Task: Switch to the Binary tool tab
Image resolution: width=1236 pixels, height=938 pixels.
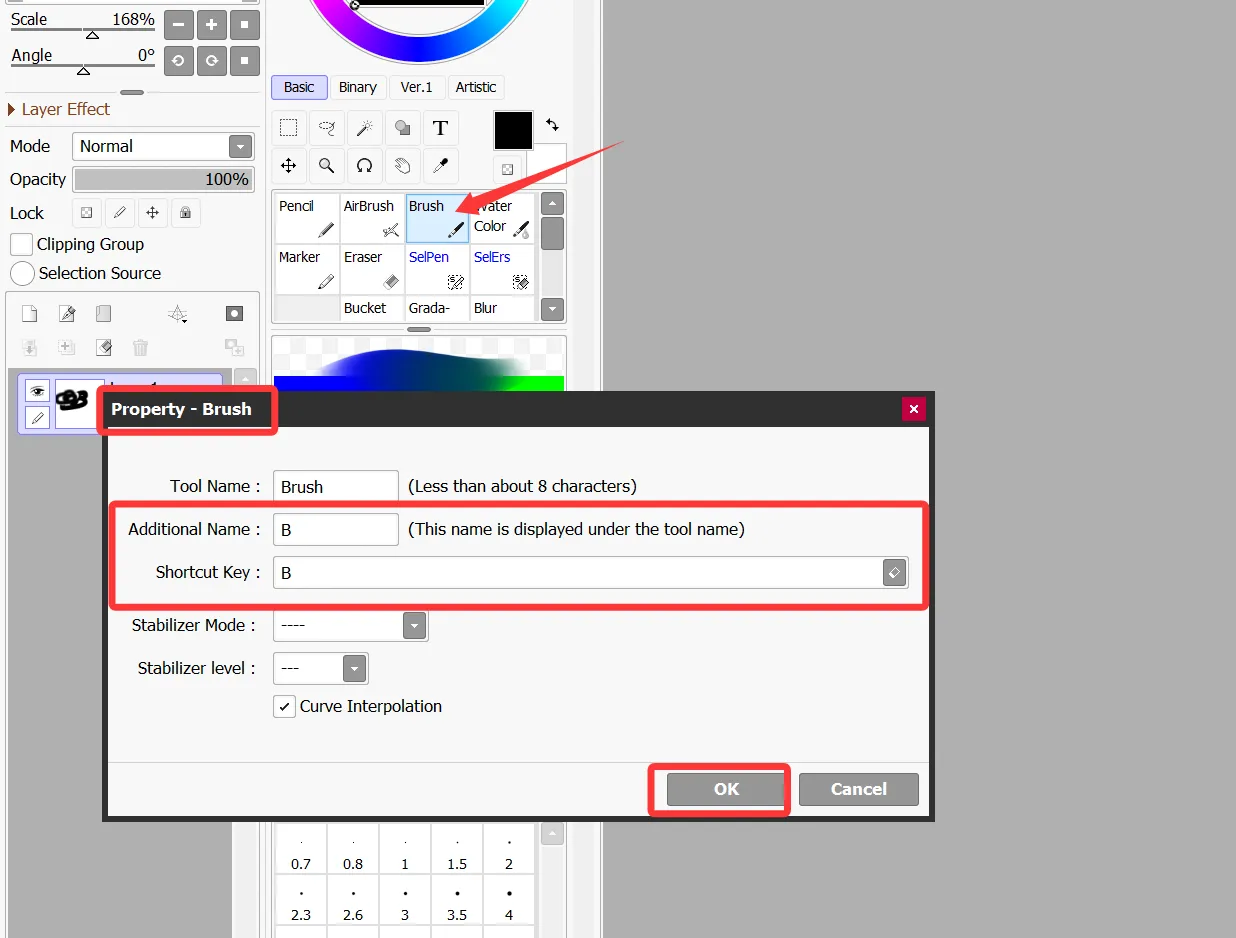Action: pos(358,87)
